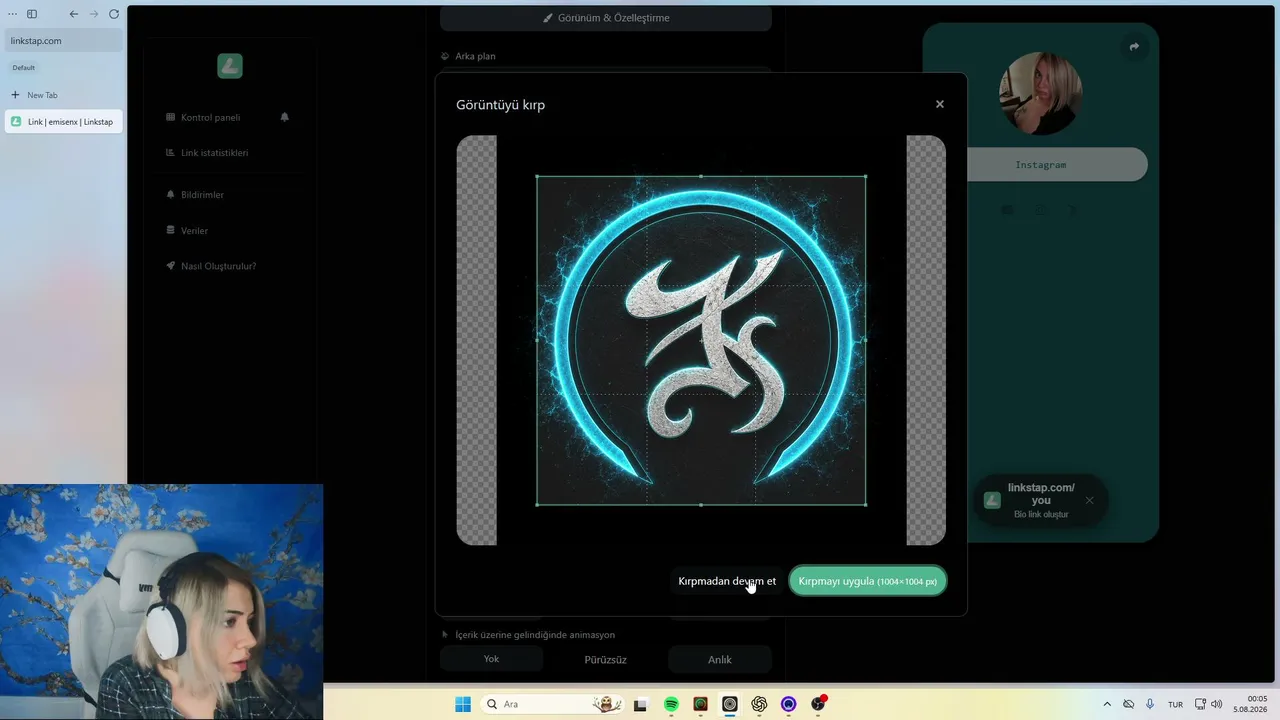Open Görünüm & Özelleştirme tab
This screenshot has height=720, width=1280.
[x=606, y=18]
